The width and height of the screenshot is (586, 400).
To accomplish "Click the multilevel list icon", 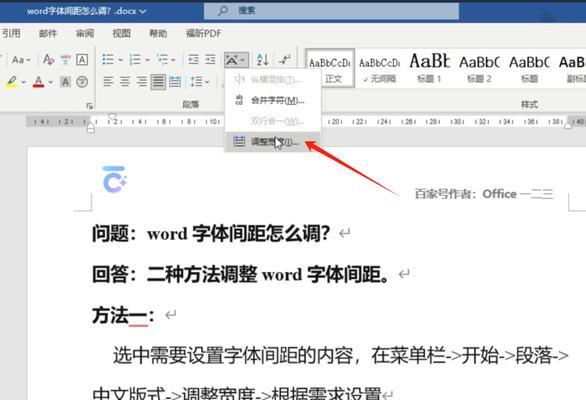I will 163,59.
